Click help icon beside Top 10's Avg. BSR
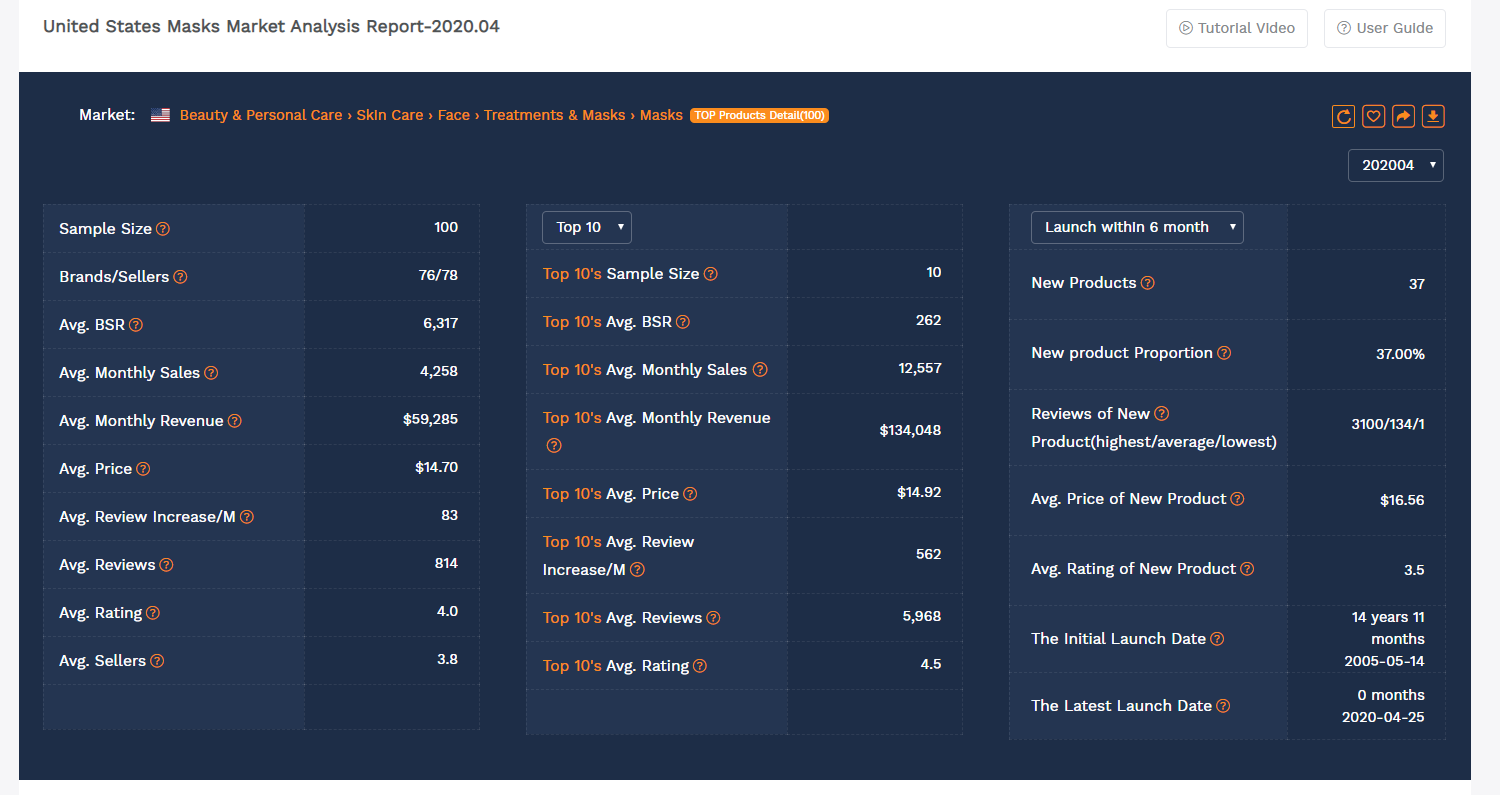1500x795 pixels. (682, 322)
